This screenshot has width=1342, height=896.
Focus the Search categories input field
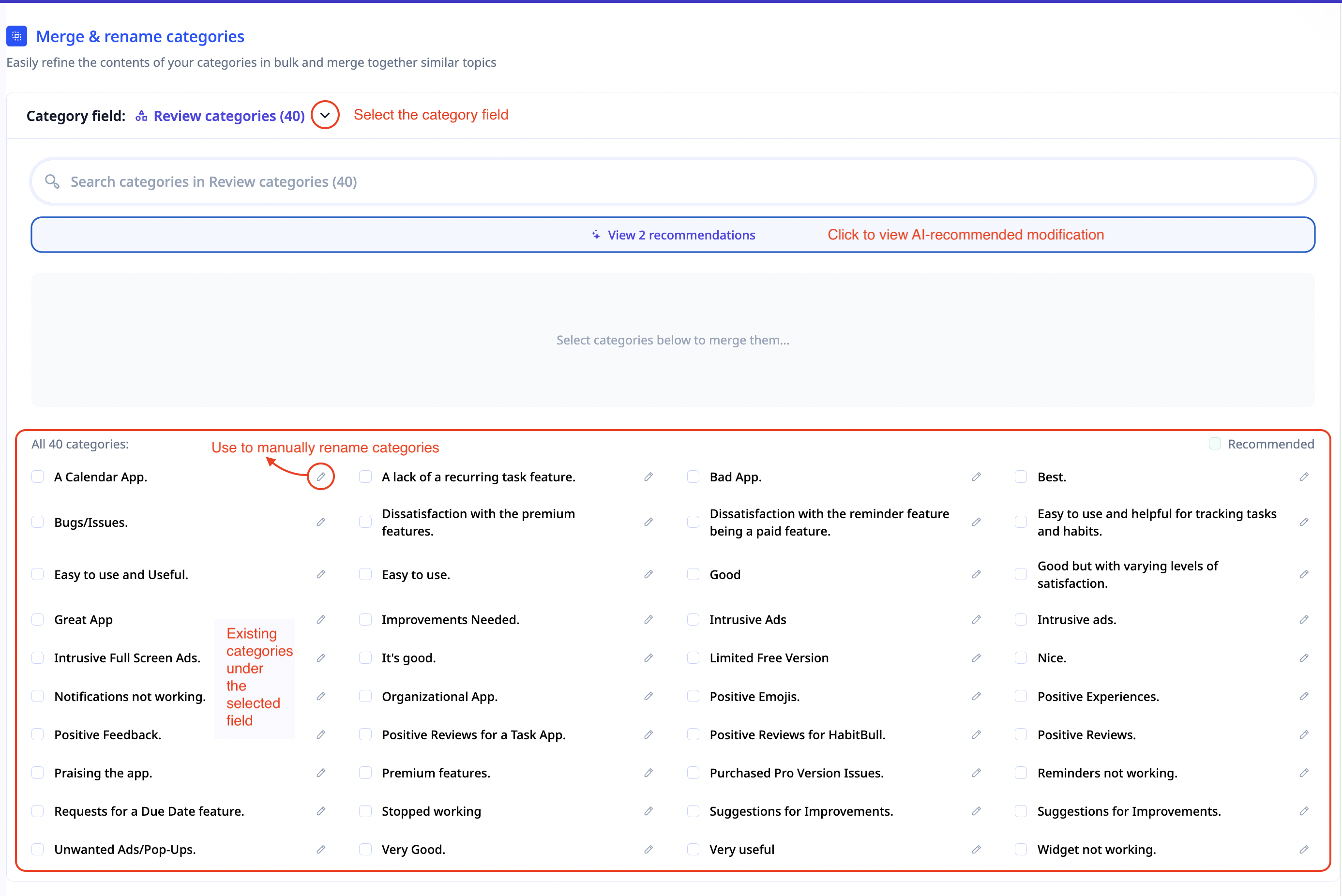[x=673, y=182]
